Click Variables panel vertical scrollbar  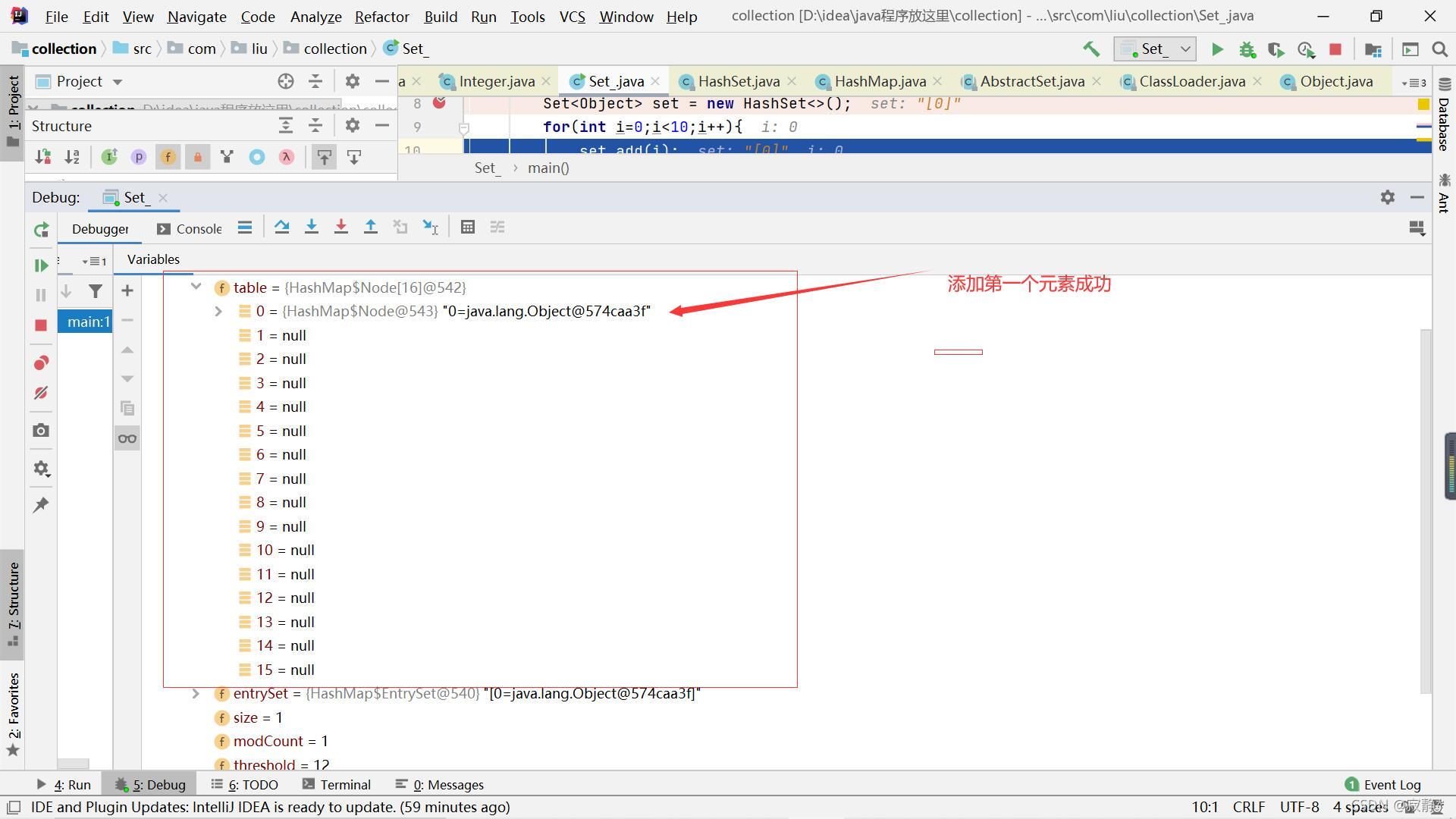(1426, 511)
